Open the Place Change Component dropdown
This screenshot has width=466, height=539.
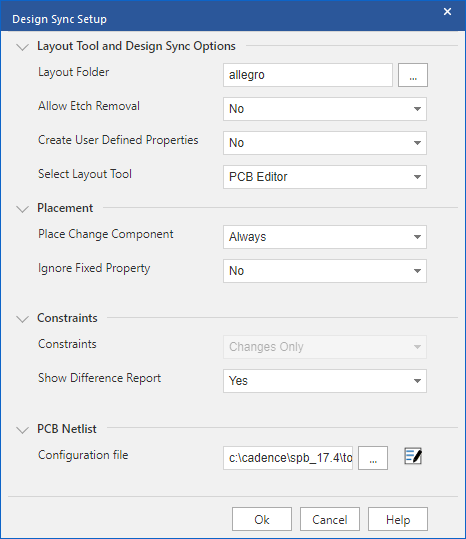[x=325, y=237]
